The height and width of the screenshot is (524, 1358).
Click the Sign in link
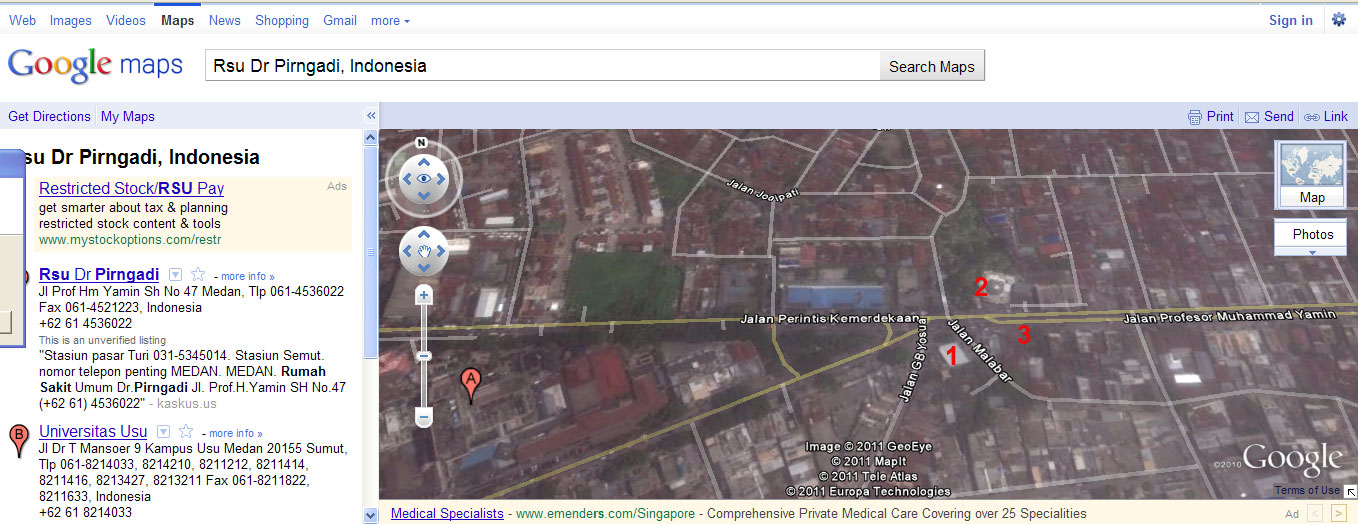point(1291,20)
